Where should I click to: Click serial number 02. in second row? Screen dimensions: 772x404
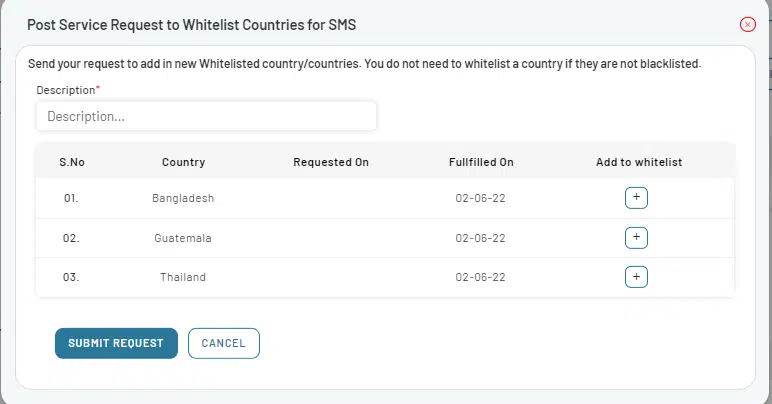(x=71, y=238)
